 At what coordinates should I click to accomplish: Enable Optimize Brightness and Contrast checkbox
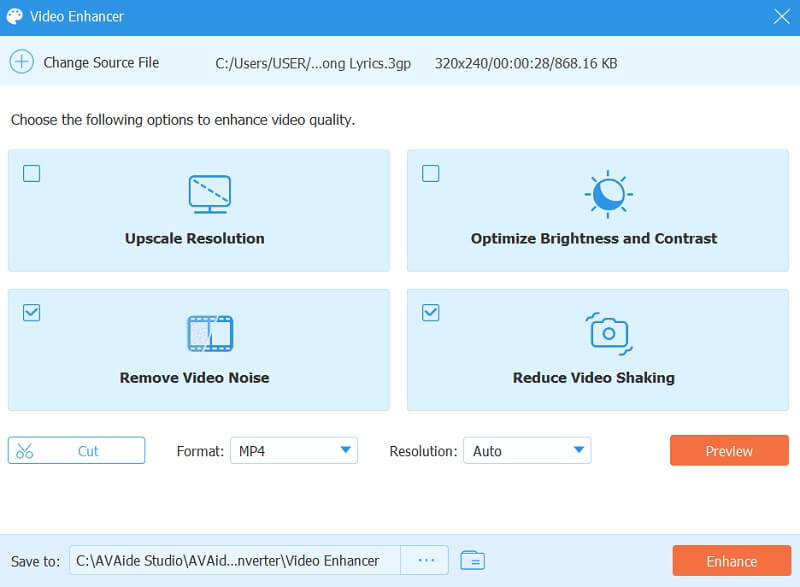click(431, 174)
